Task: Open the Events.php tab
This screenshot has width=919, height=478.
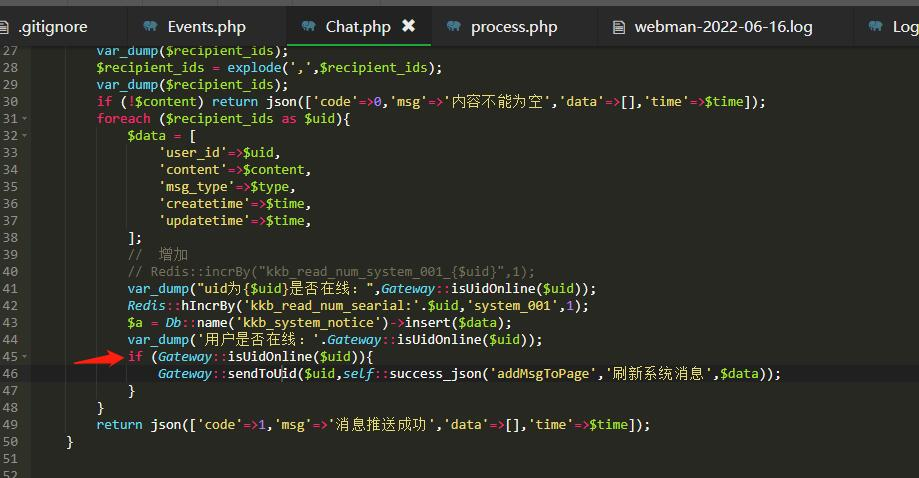Action: click(x=206, y=27)
